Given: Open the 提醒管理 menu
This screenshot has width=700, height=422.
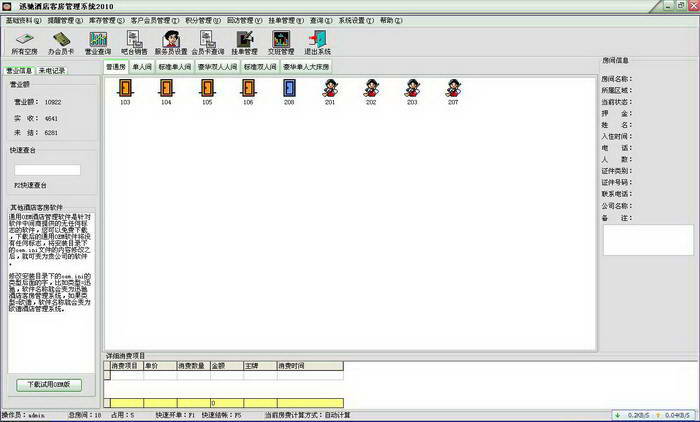Looking at the screenshot, I should click(65, 21).
